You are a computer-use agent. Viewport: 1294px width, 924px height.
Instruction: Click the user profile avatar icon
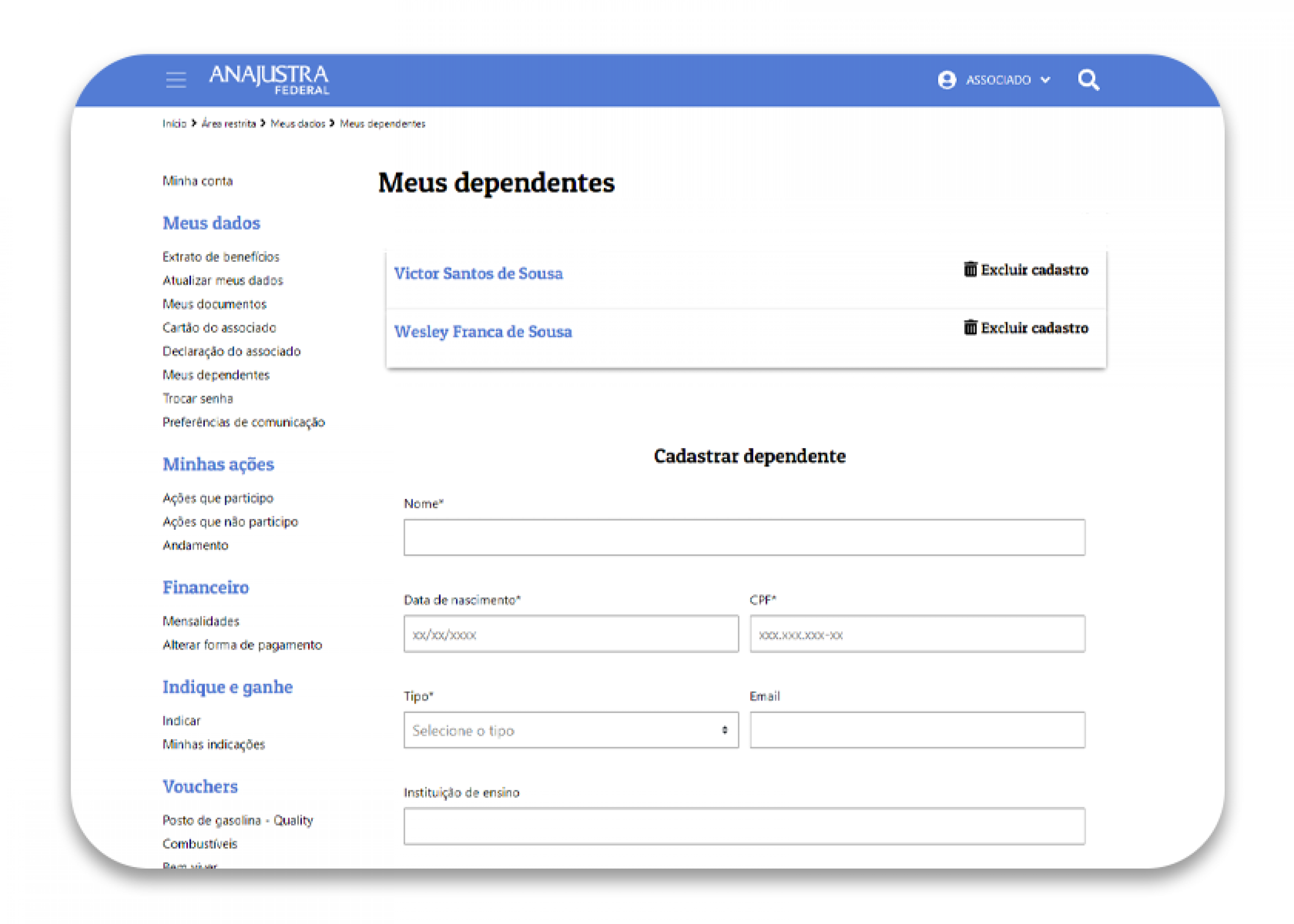coord(946,80)
